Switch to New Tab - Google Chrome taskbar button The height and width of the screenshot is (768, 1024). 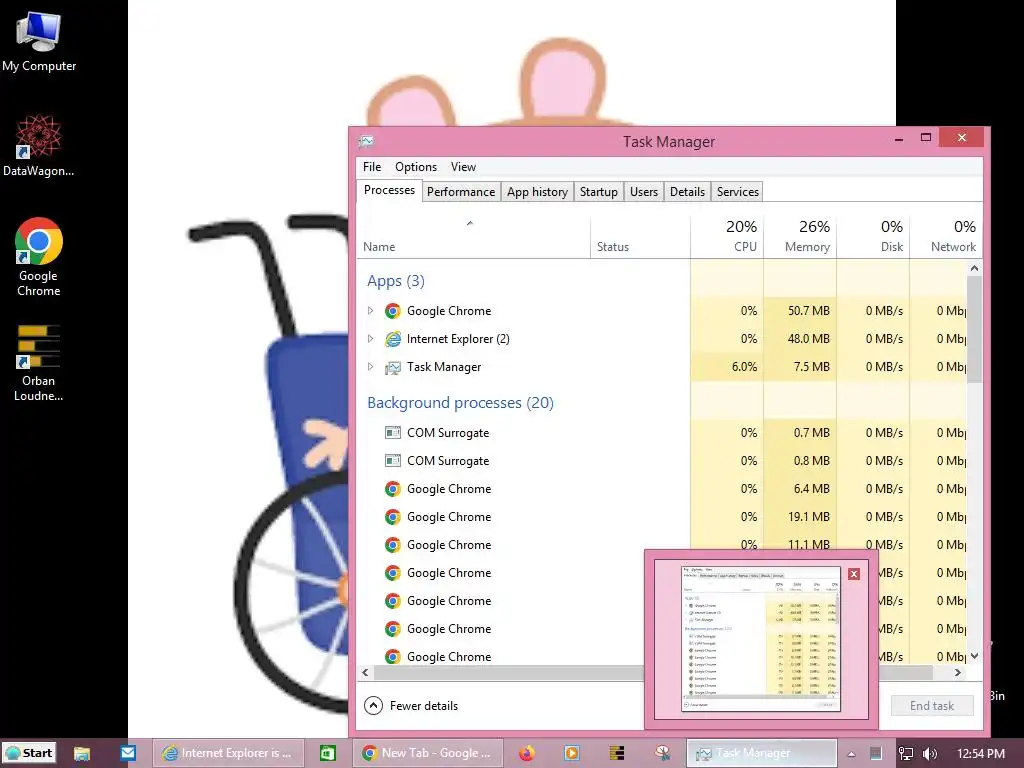(x=429, y=753)
